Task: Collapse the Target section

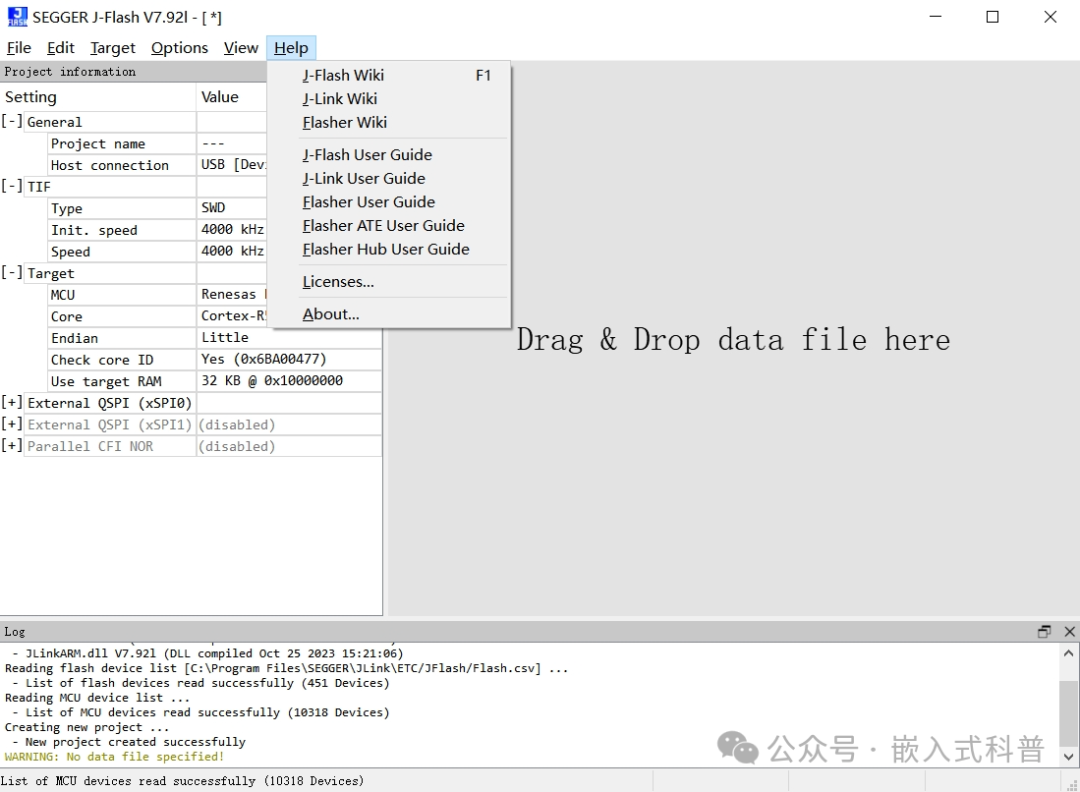Action: (11, 272)
